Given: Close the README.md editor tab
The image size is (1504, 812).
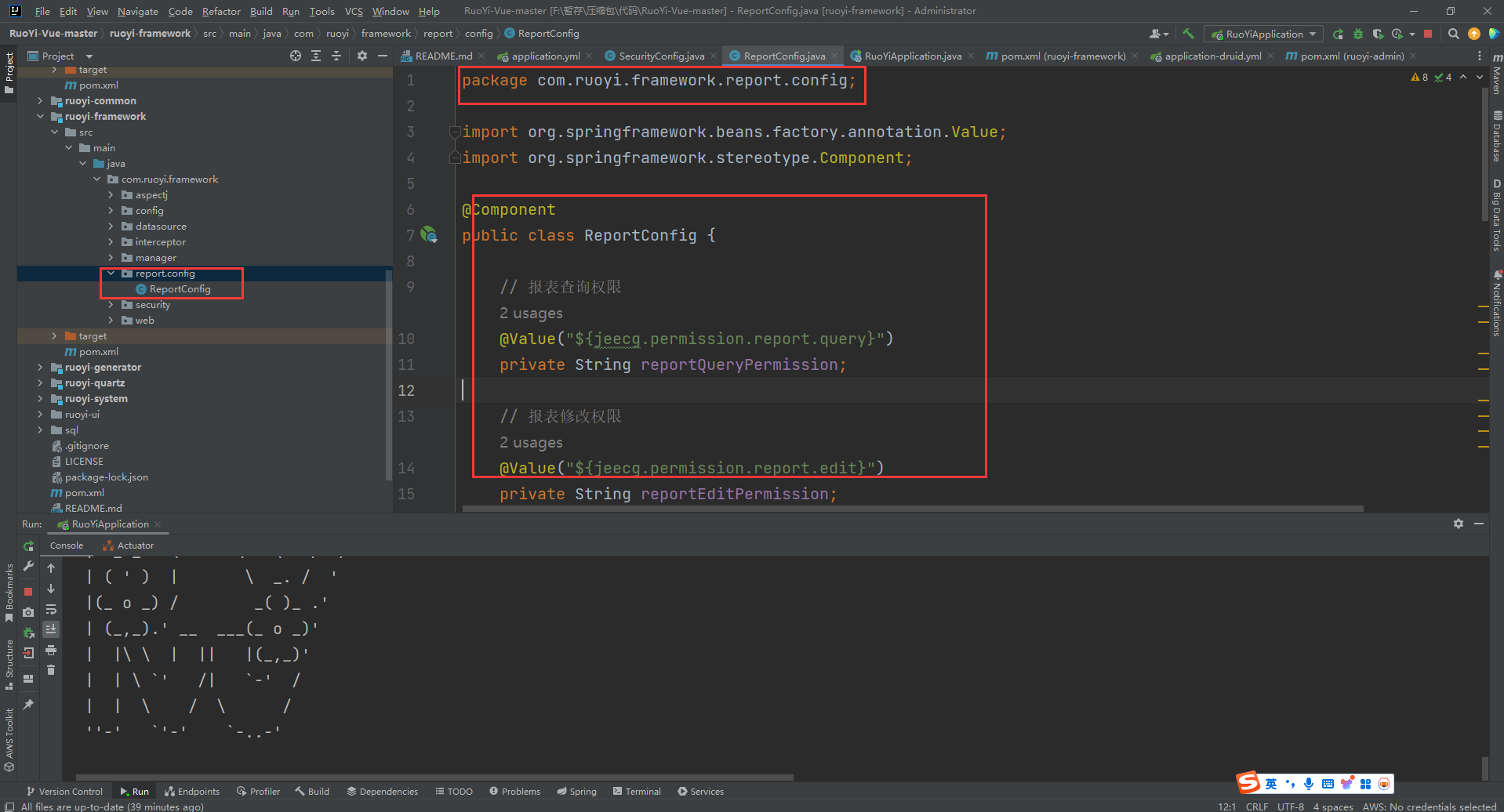Looking at the screenshot, I should pyautogui.click(x=481, y=56).
